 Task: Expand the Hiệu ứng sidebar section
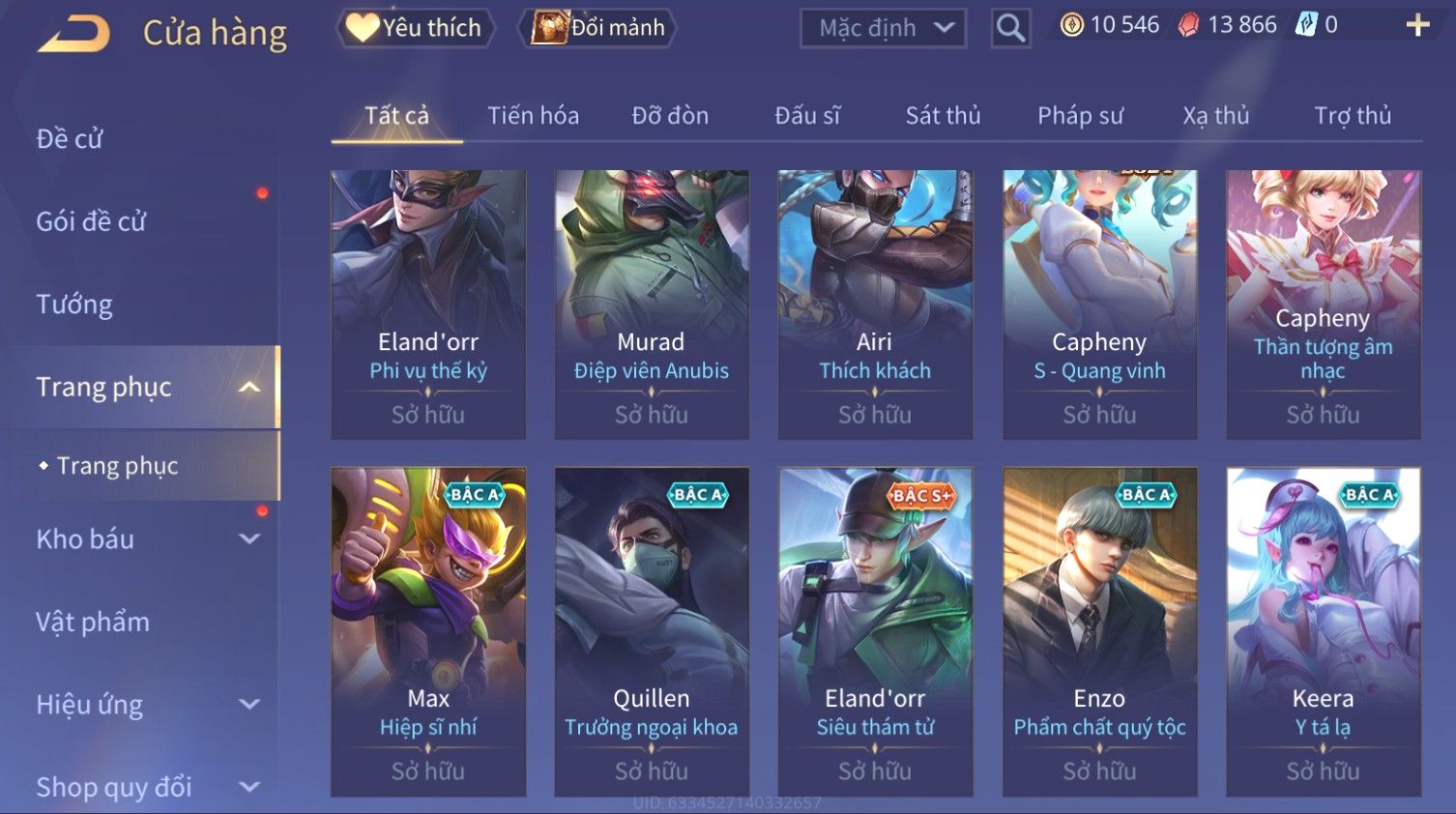[249, 705]
